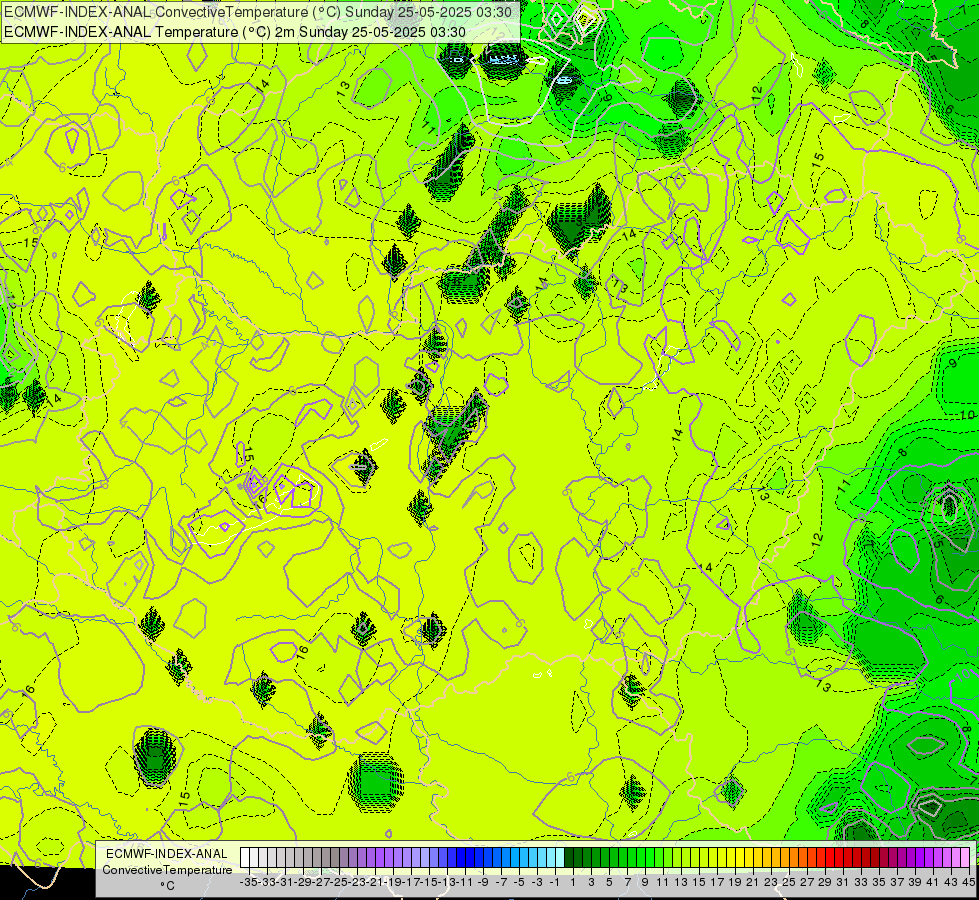Select the Temperature 2m title line
The height and width of the screenshot is (900, 979).
pyautogui.click(x=234, y=32)
